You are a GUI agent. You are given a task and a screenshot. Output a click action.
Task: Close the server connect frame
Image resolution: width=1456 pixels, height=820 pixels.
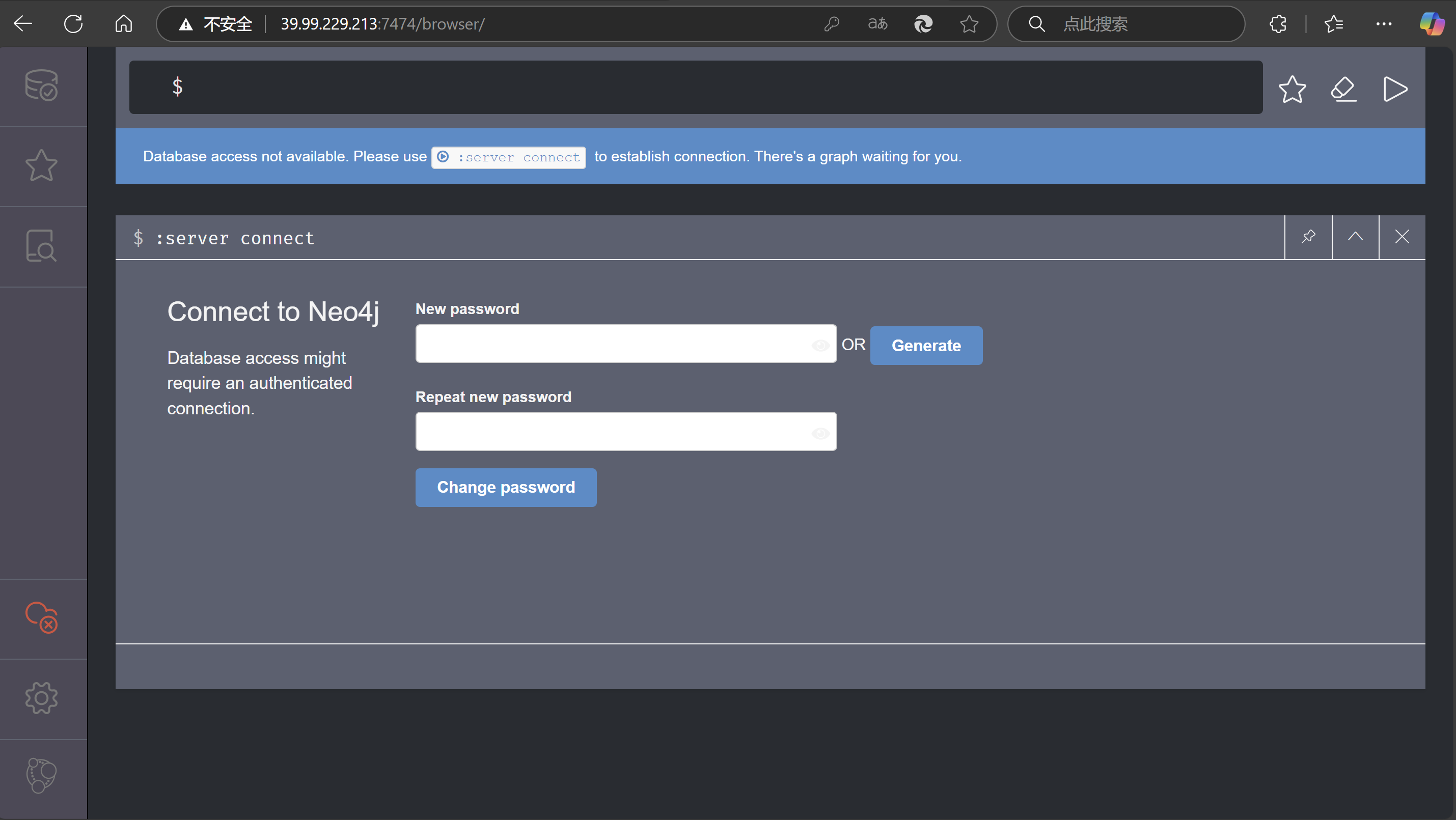coord(1402,237)
